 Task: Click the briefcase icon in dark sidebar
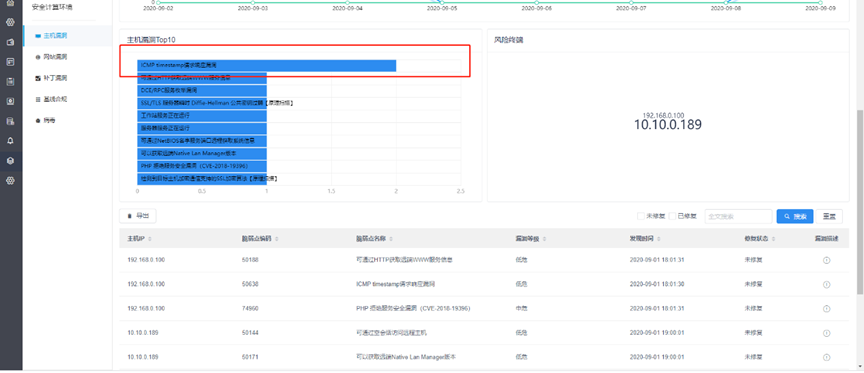10,42
